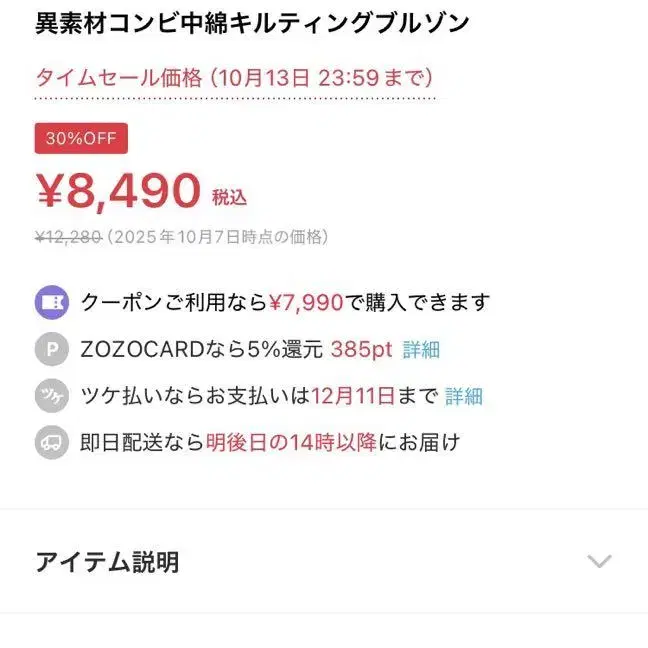Tap the red 30%OFF badge
The width and height of the screenshot is (648, 648).
click(x=81, y=138)
